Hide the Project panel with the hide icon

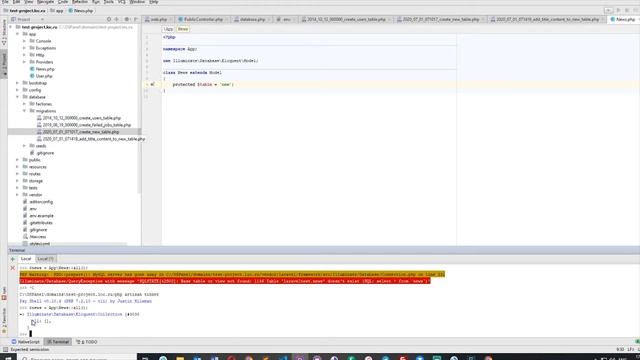[136, 19]
